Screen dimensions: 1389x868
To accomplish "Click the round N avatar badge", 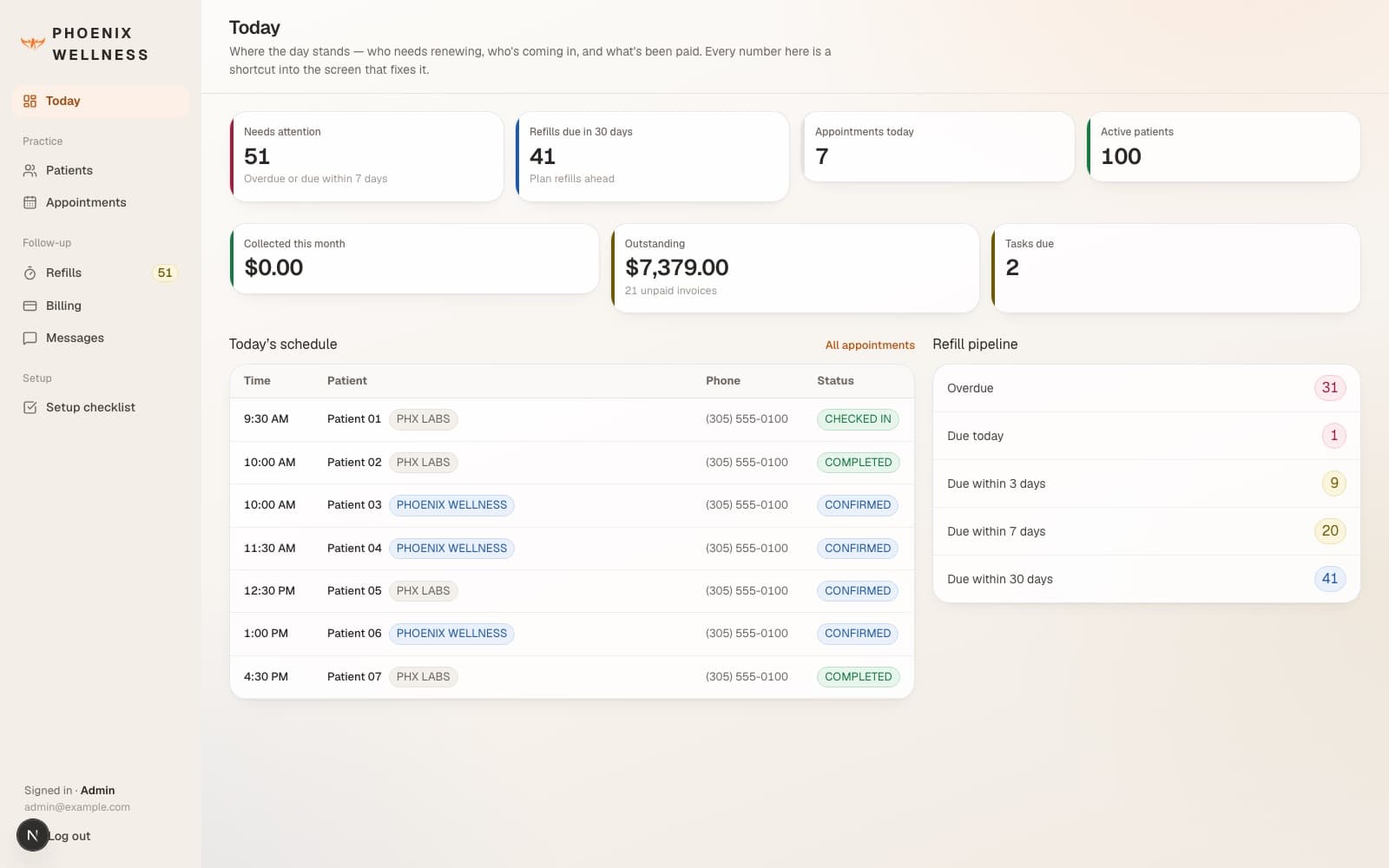I will click(x=33, y=835).
